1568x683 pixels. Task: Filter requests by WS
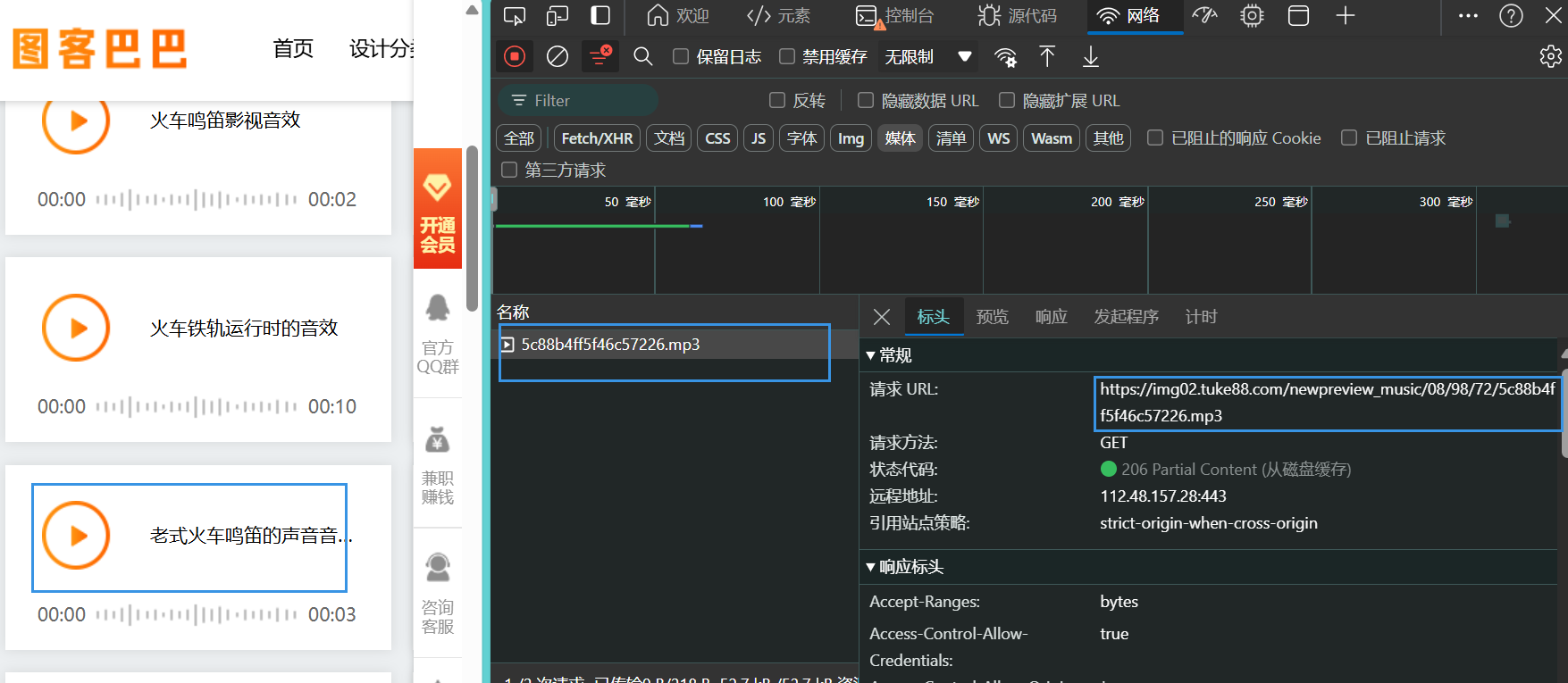pyautogui.click(x=999, y=138)
